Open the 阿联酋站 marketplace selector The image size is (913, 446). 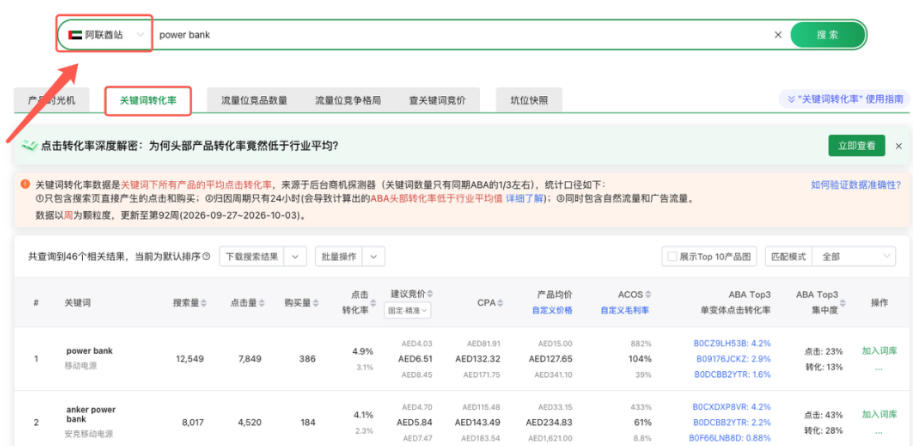[105, 35]
